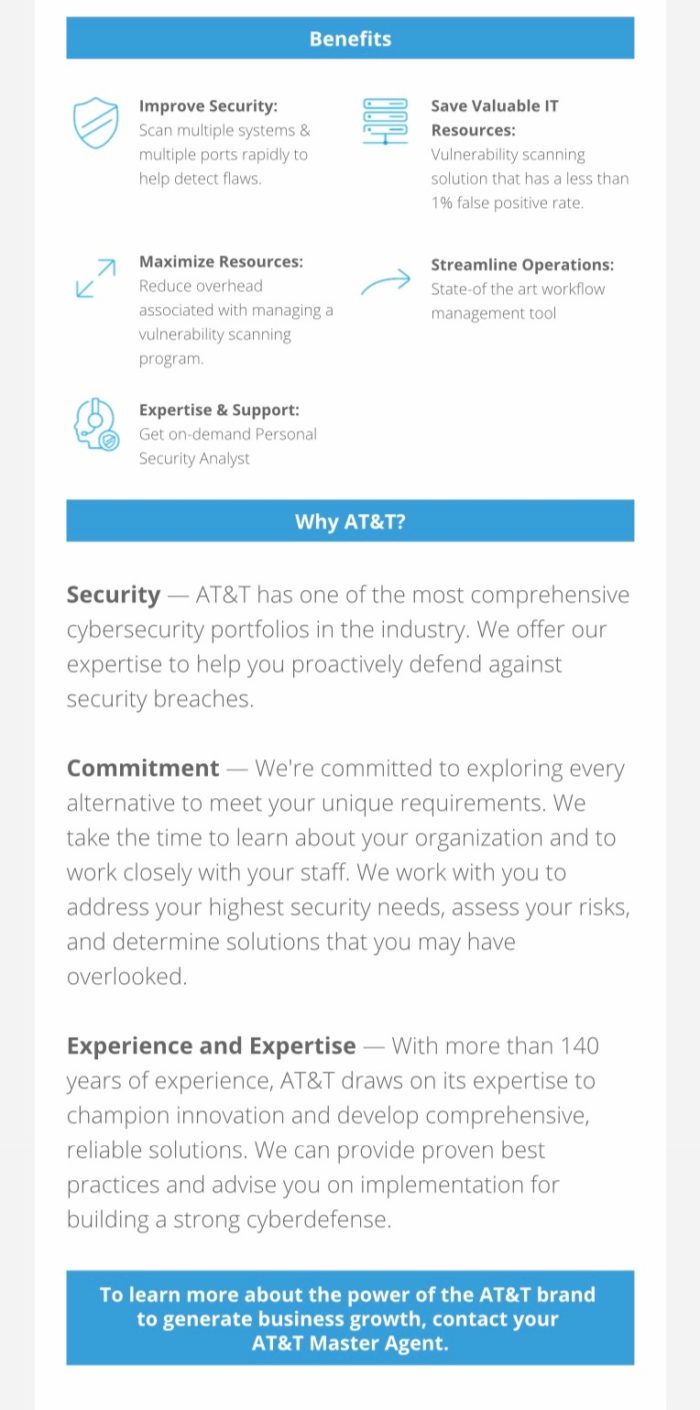Click the AT&T Master Agent contact banner
The width and height of the screenshot is (700, 1410).
tap(350, 1318)
